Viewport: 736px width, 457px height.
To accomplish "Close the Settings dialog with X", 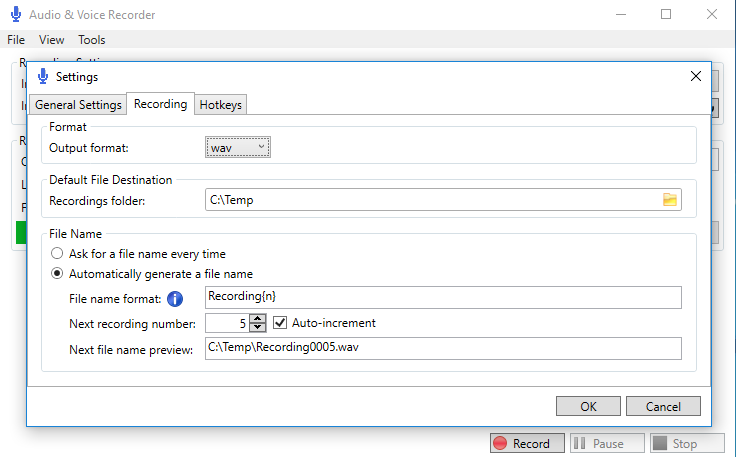I will [696, 76].
